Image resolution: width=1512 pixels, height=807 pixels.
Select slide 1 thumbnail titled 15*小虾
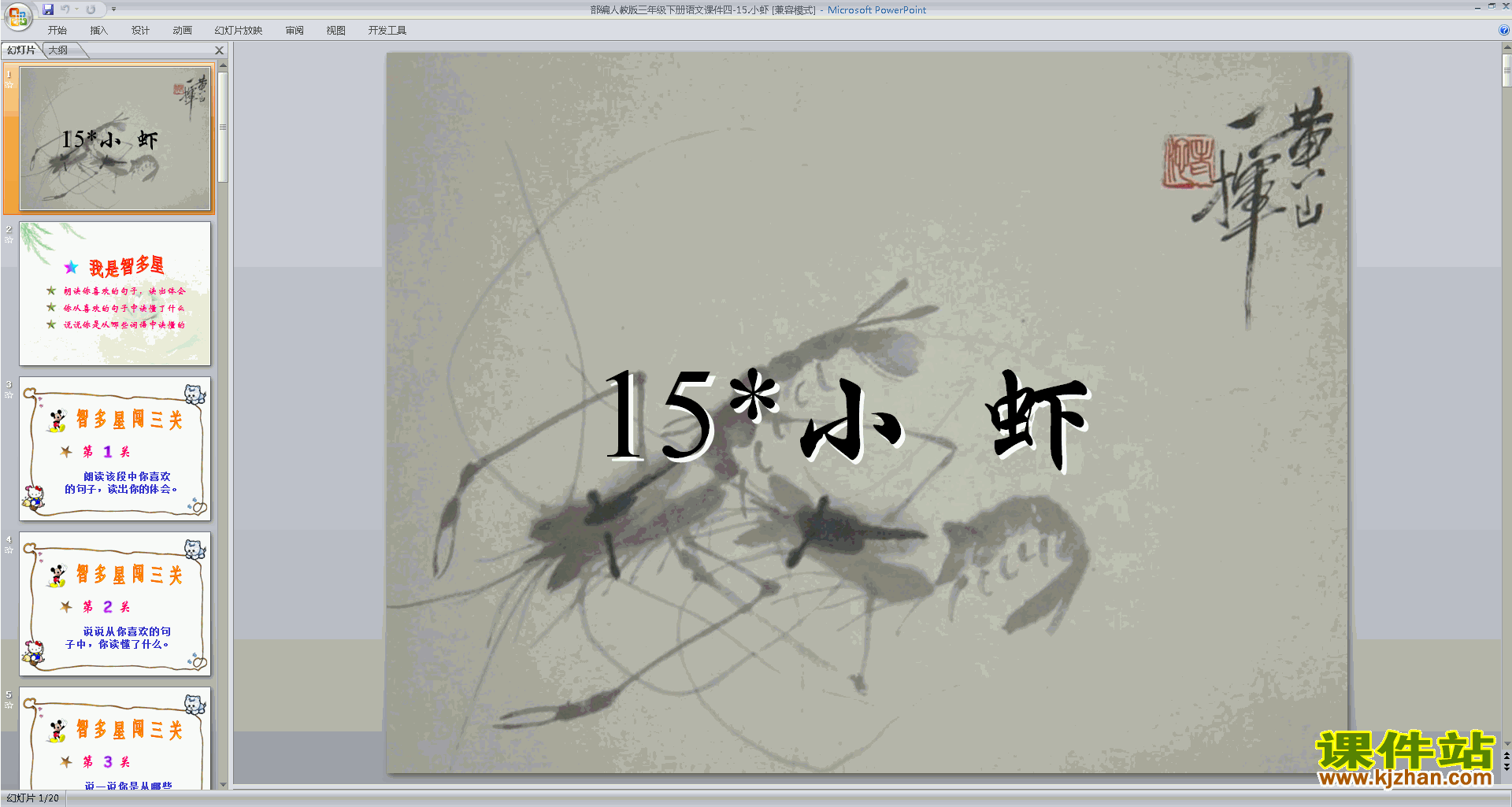115,139
